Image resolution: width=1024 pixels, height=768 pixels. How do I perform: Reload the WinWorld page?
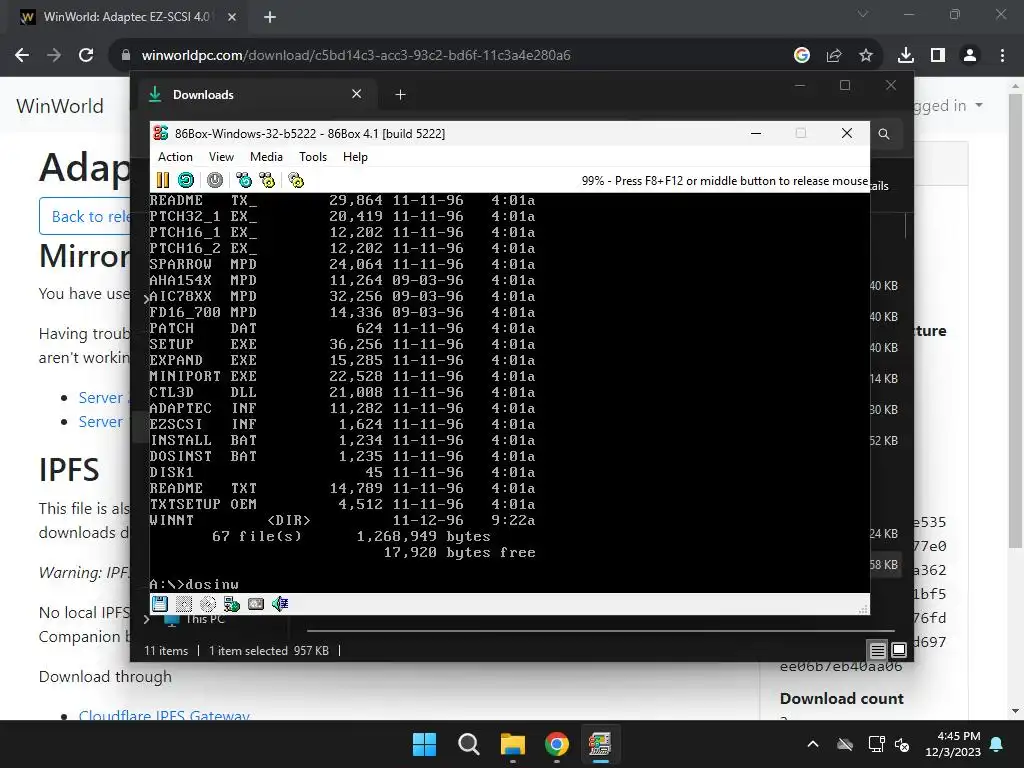[x=86, y=56]
